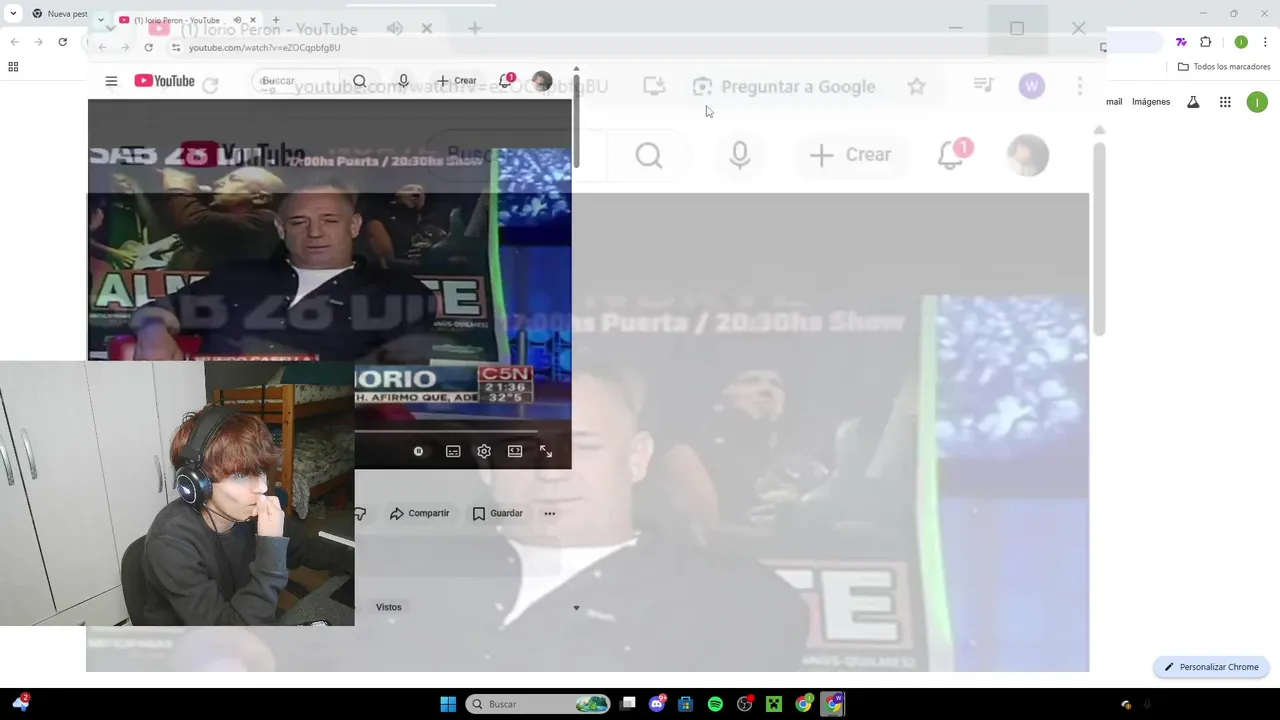Screen dimensions: 1280x720
Task: Go back in the background Chrome window
Action: [x=14, y=42]
